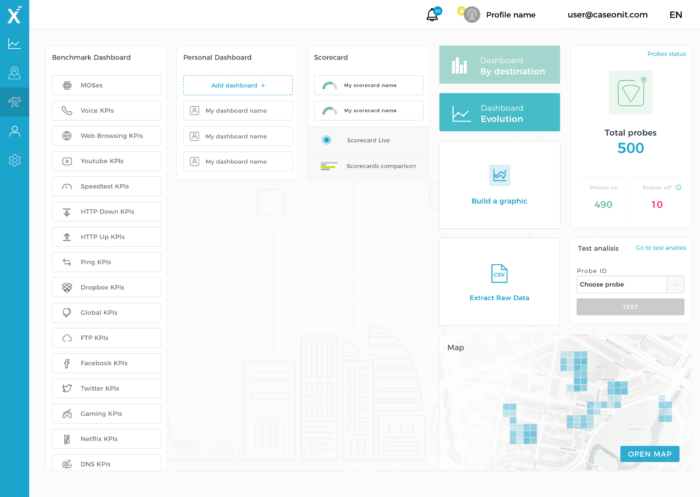Viewport: 700px width, 497px height.
Task: Open the EN language selector
Action: pyautogui.click(x=675, y=15)
